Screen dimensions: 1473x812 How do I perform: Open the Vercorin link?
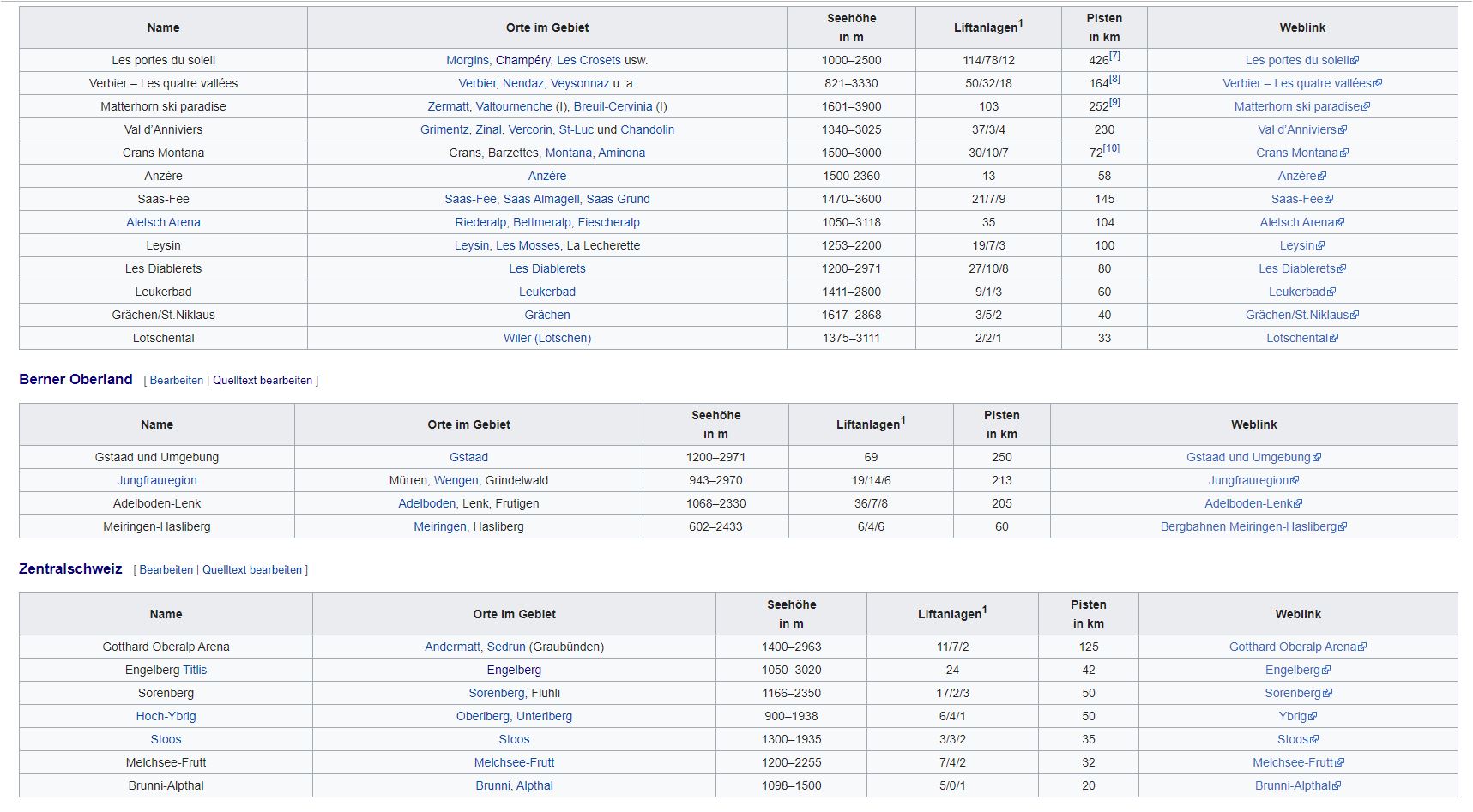coord(530,129)
